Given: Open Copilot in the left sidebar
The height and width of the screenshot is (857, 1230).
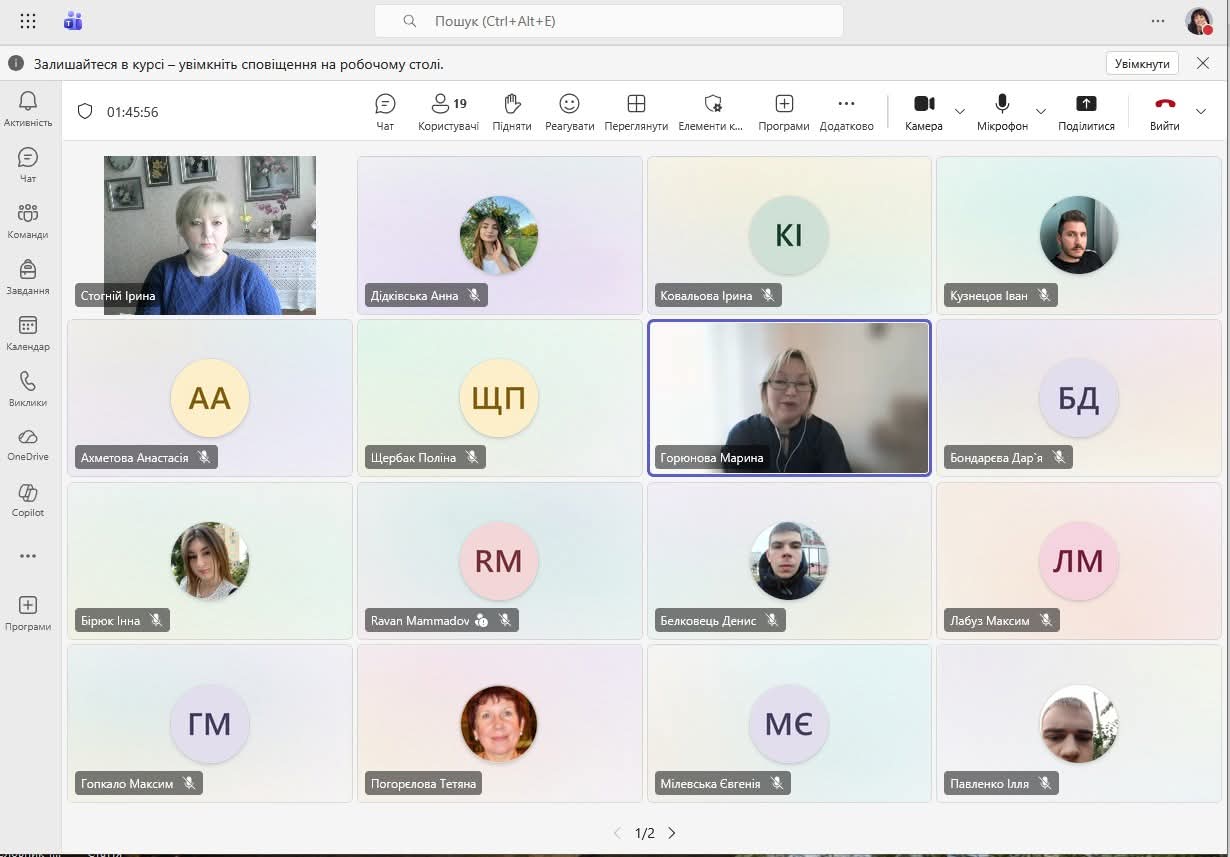Looking at the screenshot, I should (28, 499).
